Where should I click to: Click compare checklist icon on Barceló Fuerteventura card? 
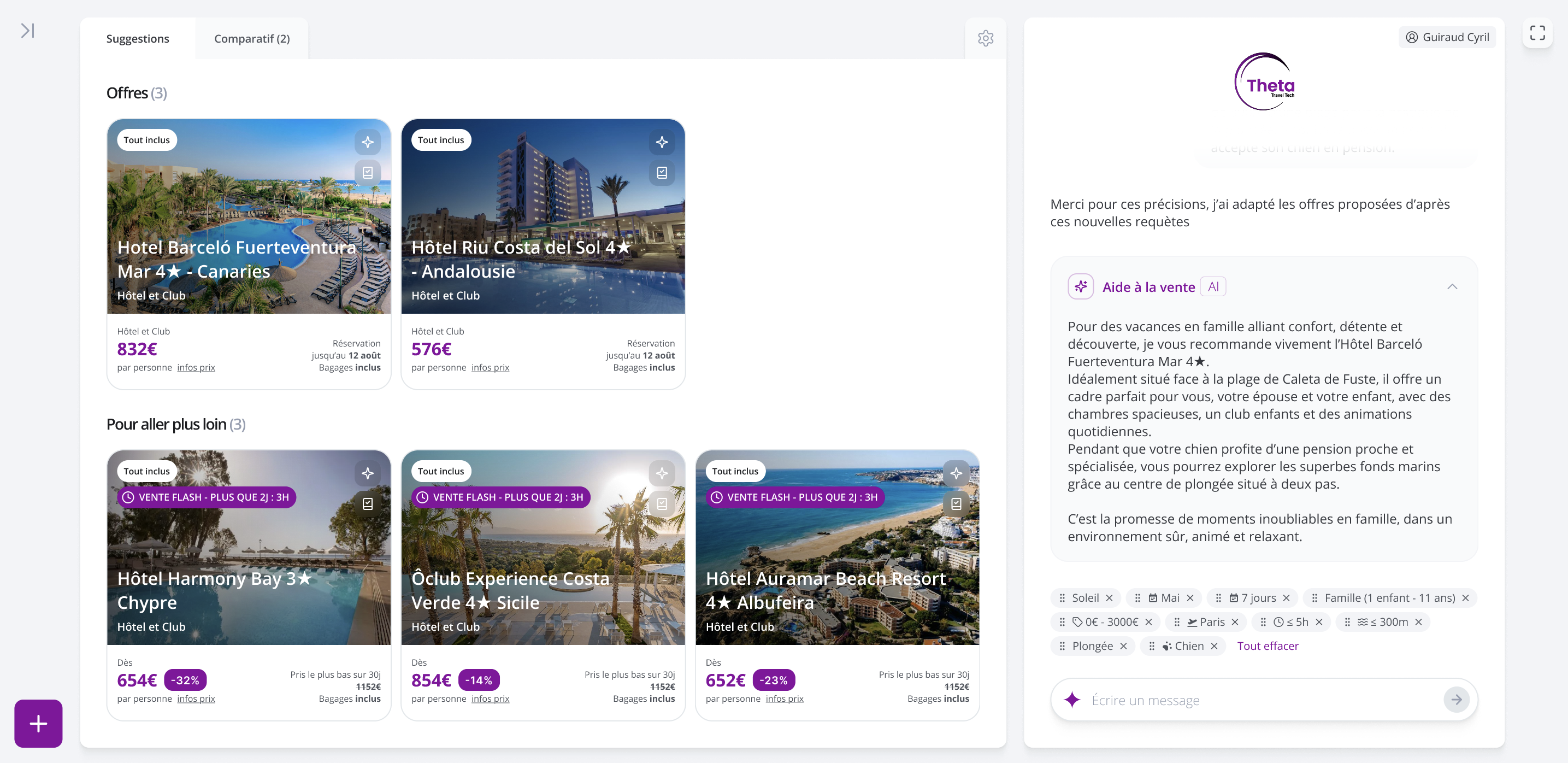coord(368,173)
